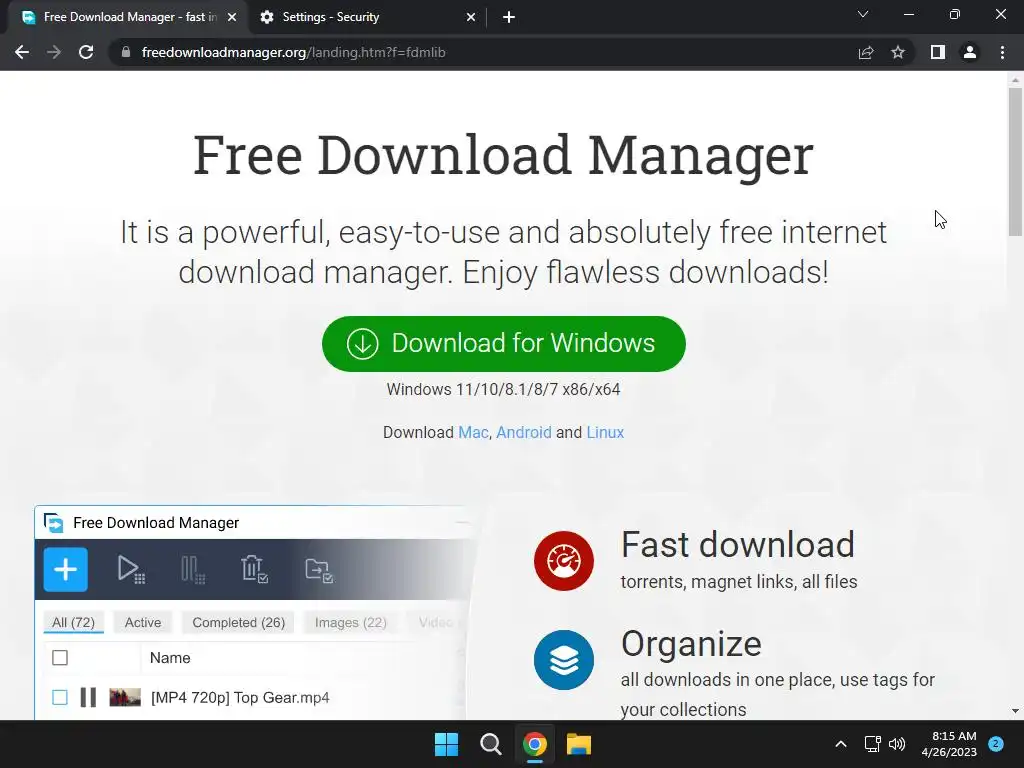
Task: Click the browser forward arrow
Action: (x=54, y=52)
